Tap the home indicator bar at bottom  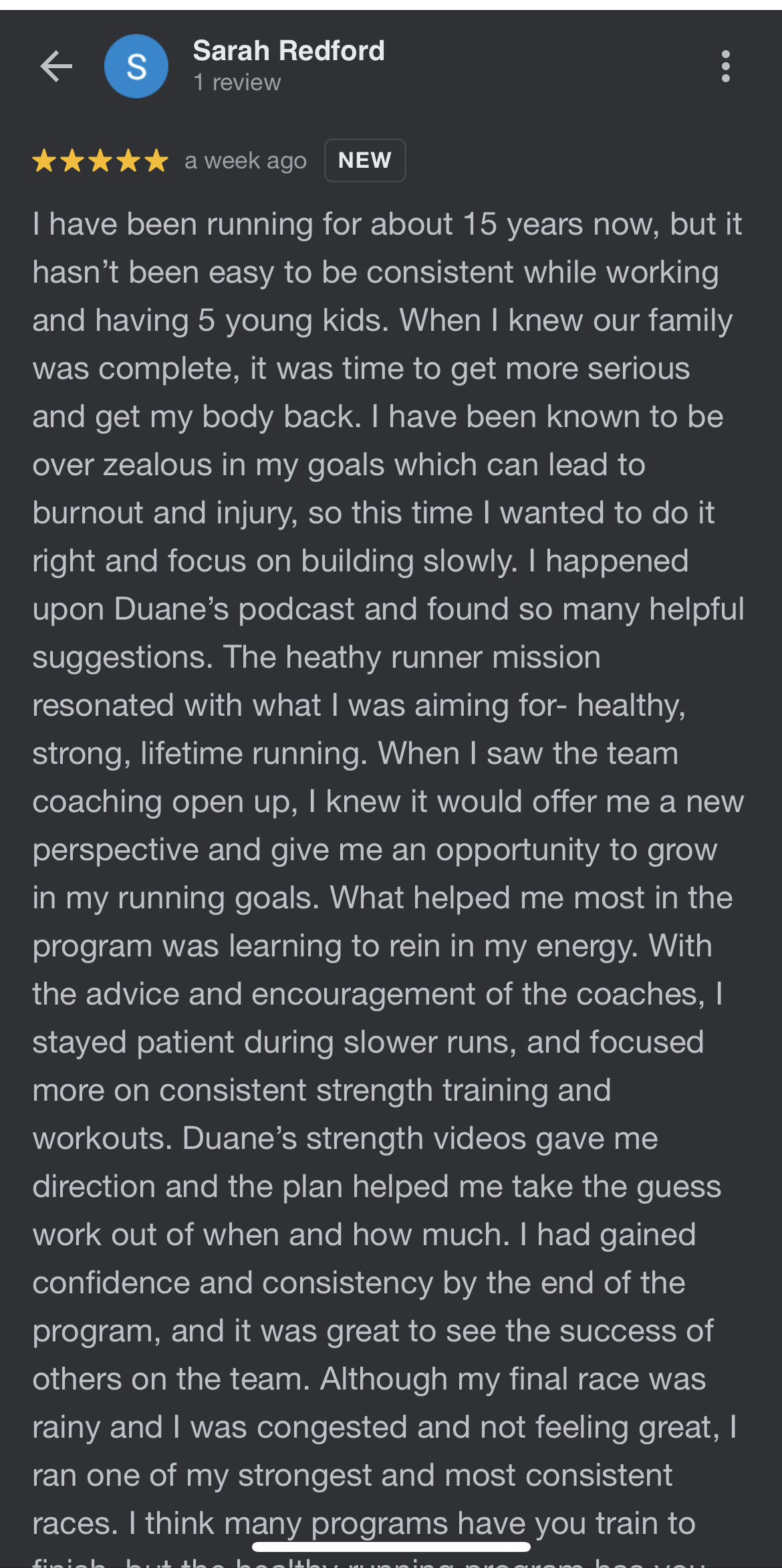coord(391,1547)
